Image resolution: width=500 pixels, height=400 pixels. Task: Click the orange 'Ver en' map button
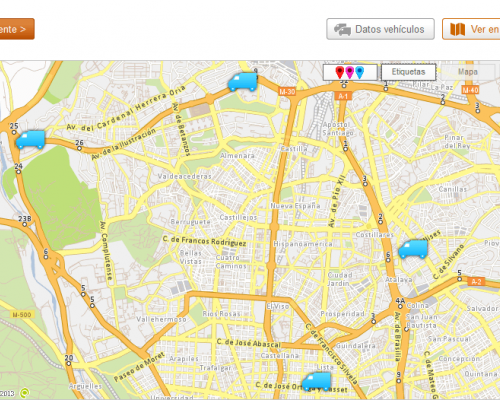click(471, 29)
